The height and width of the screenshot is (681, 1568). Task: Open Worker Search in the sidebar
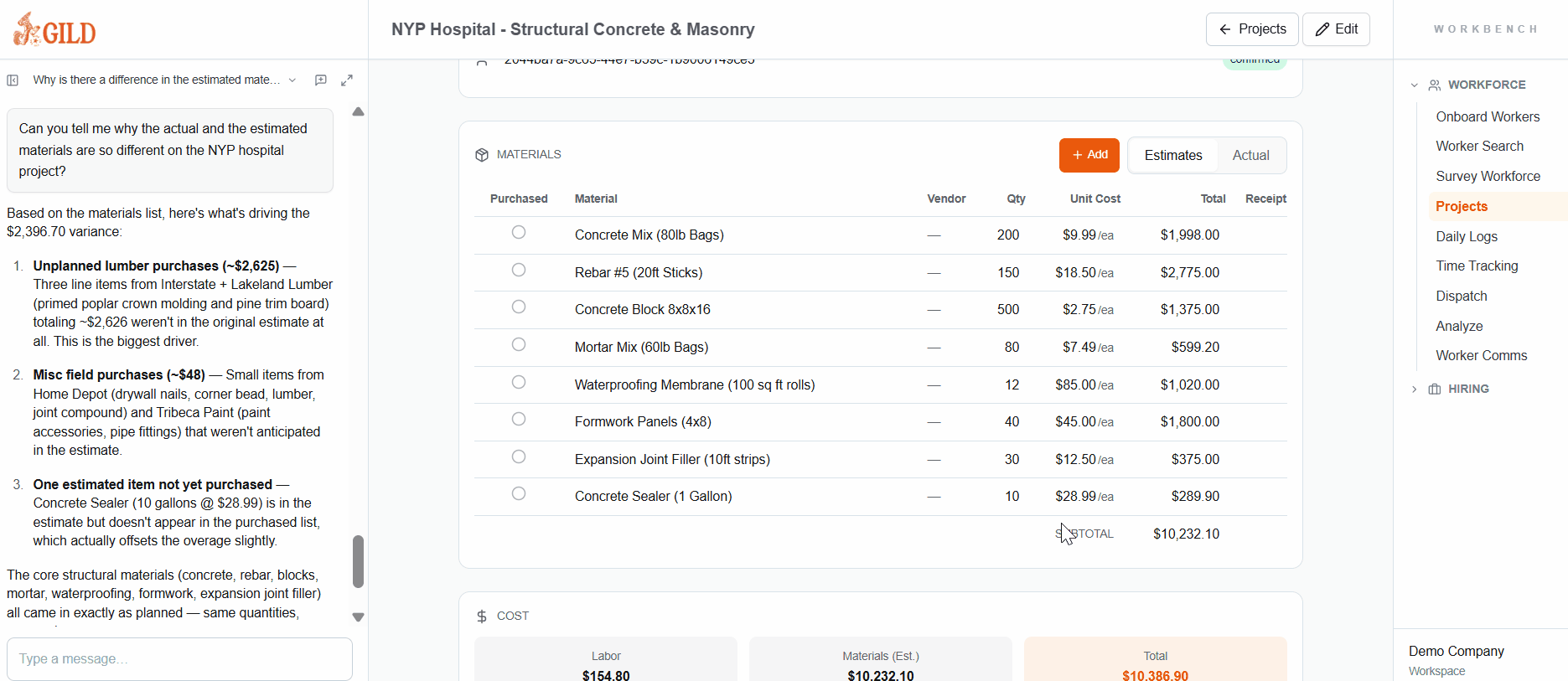coord(1479,147)
